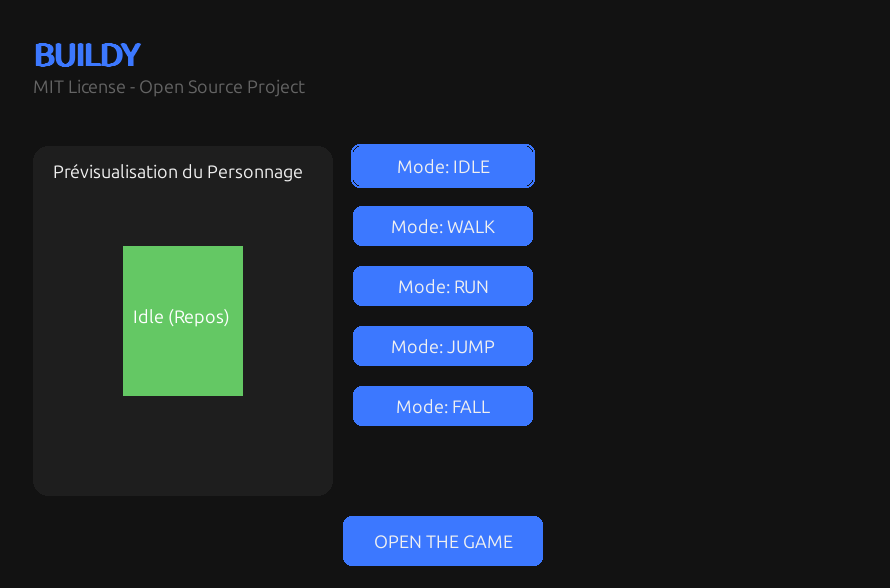Set Mode: FALL
Screen dimensions: 890x588
click(x=443, y=406)
